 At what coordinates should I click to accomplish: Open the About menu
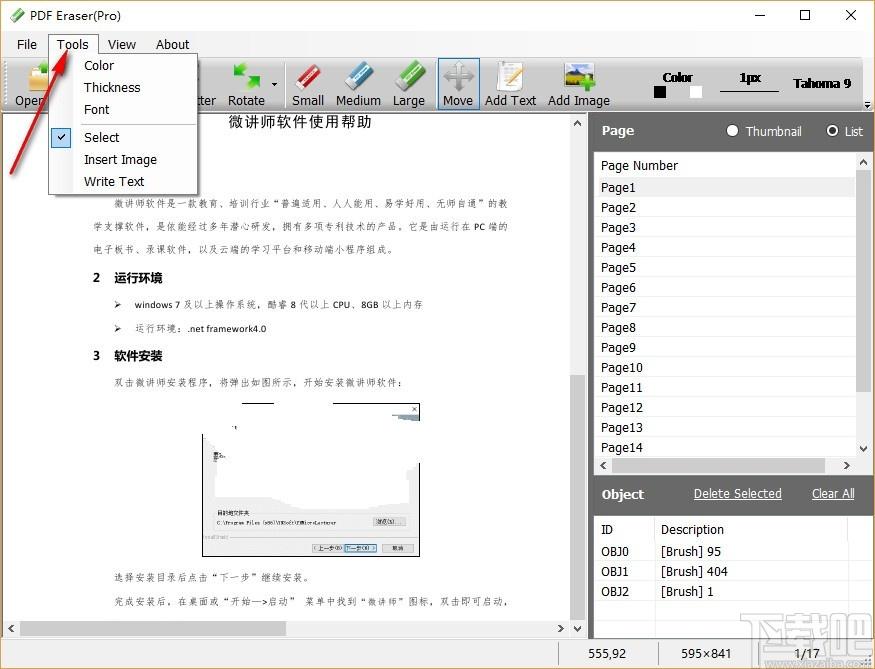[172, 45]
